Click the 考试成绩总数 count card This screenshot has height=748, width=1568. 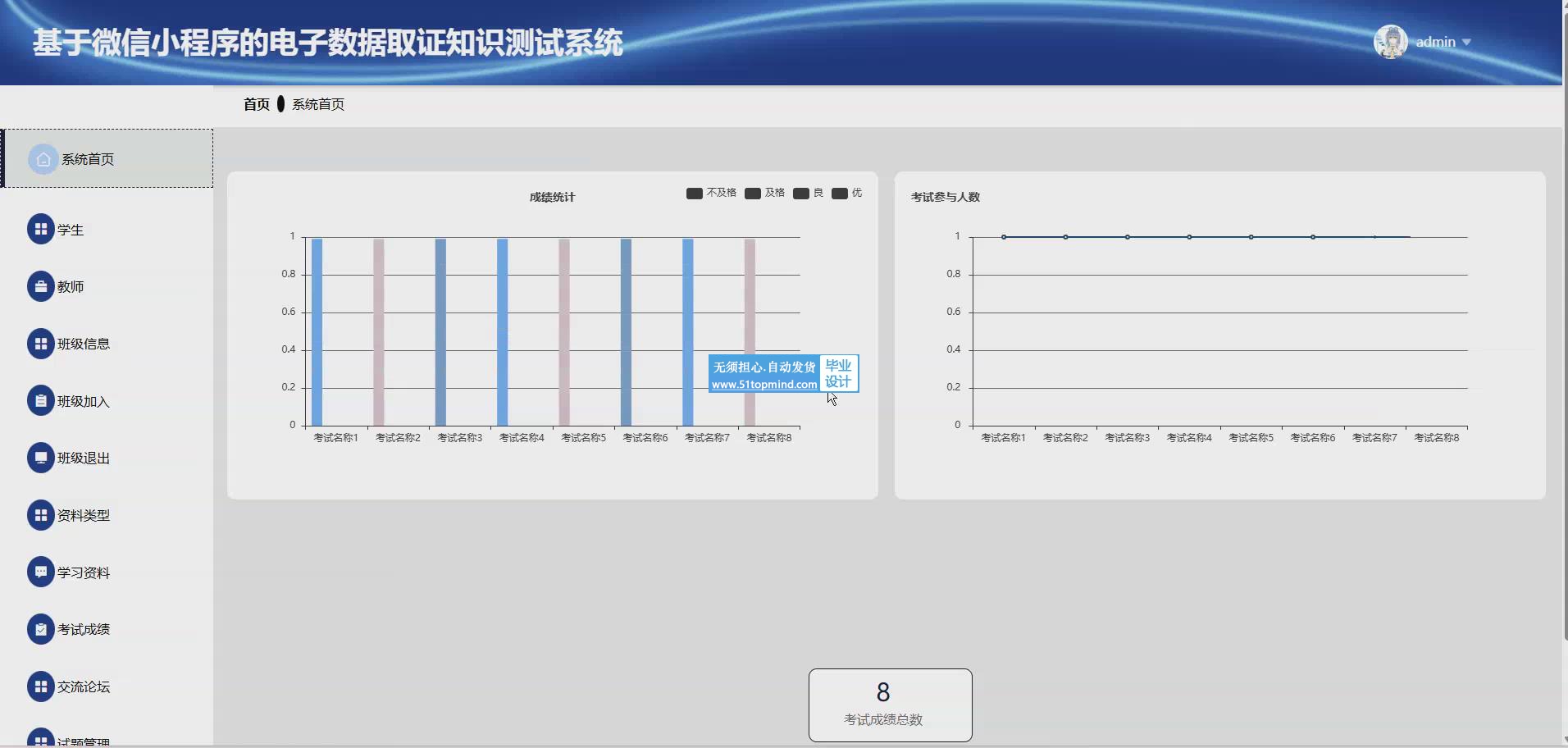pos(890,705)
